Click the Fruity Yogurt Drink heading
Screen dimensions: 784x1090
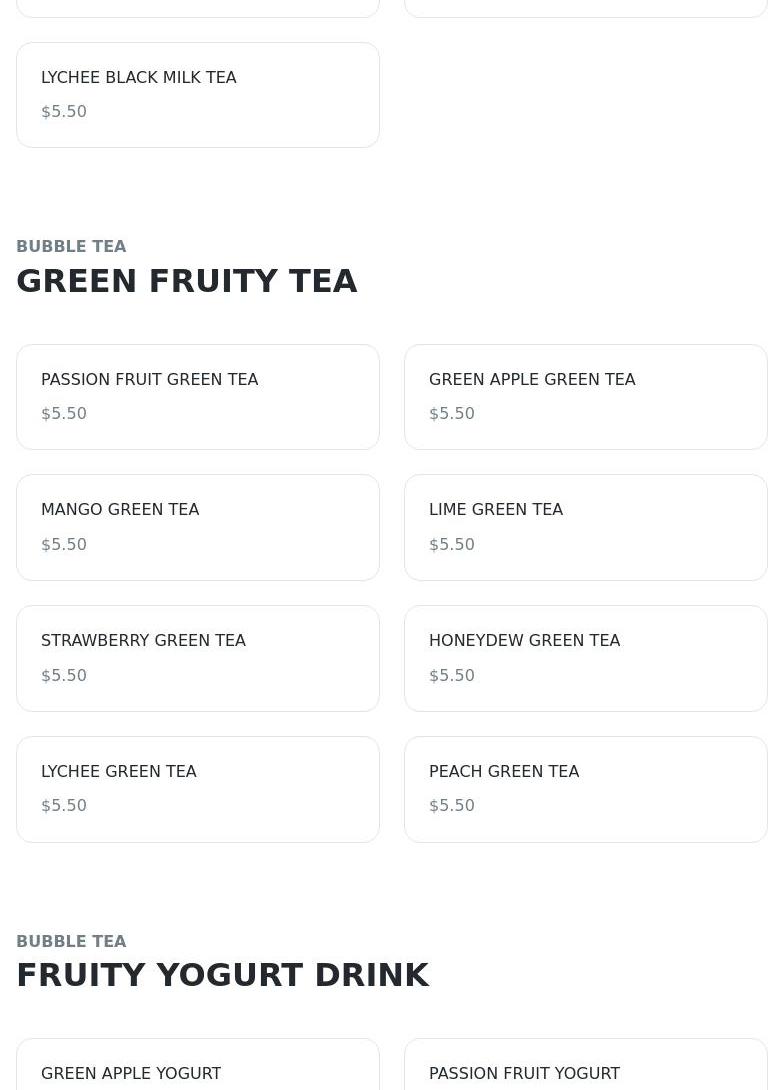coord(222,975)
